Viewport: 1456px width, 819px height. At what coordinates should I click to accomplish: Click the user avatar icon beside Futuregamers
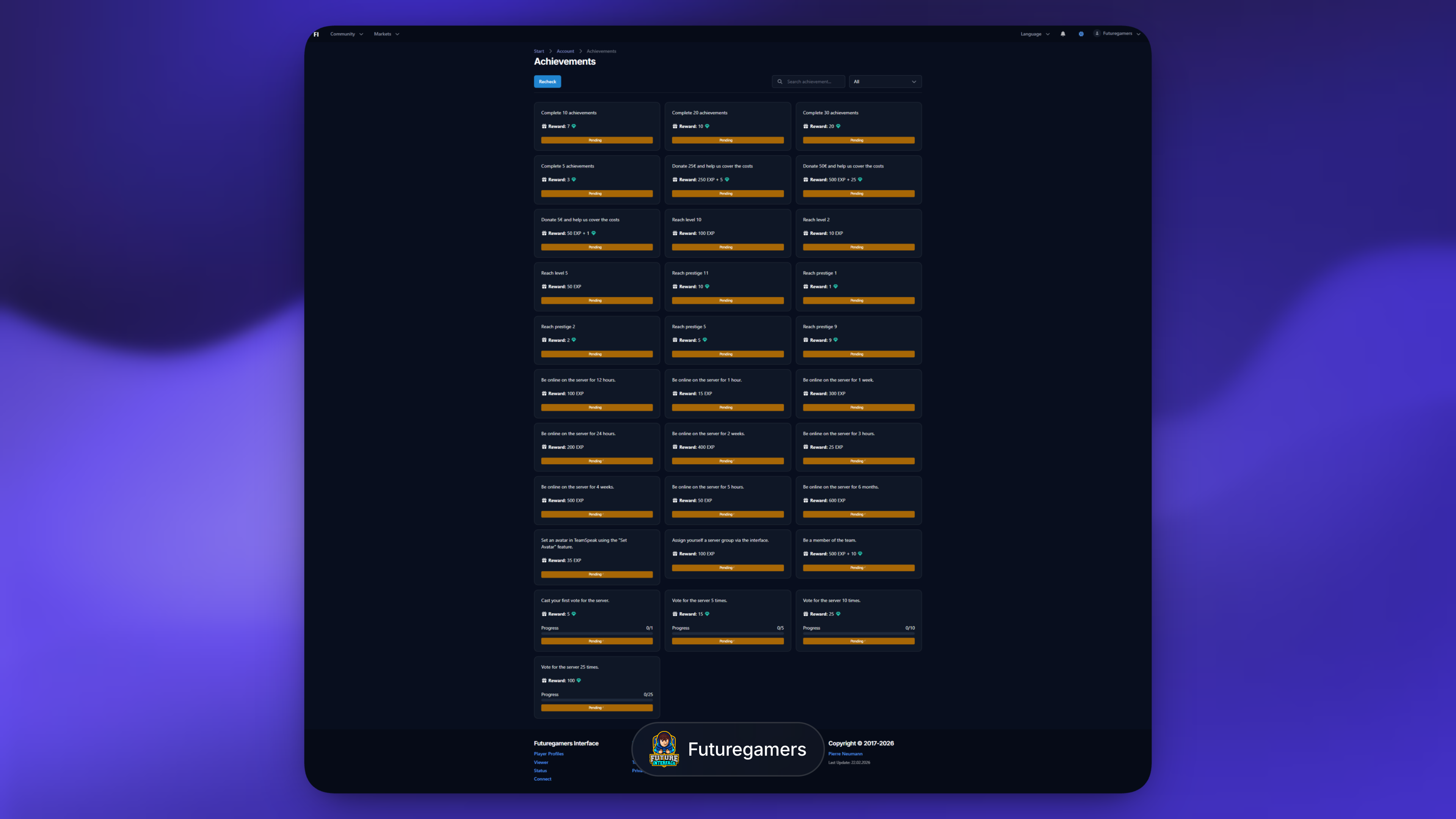point(1097,33)
